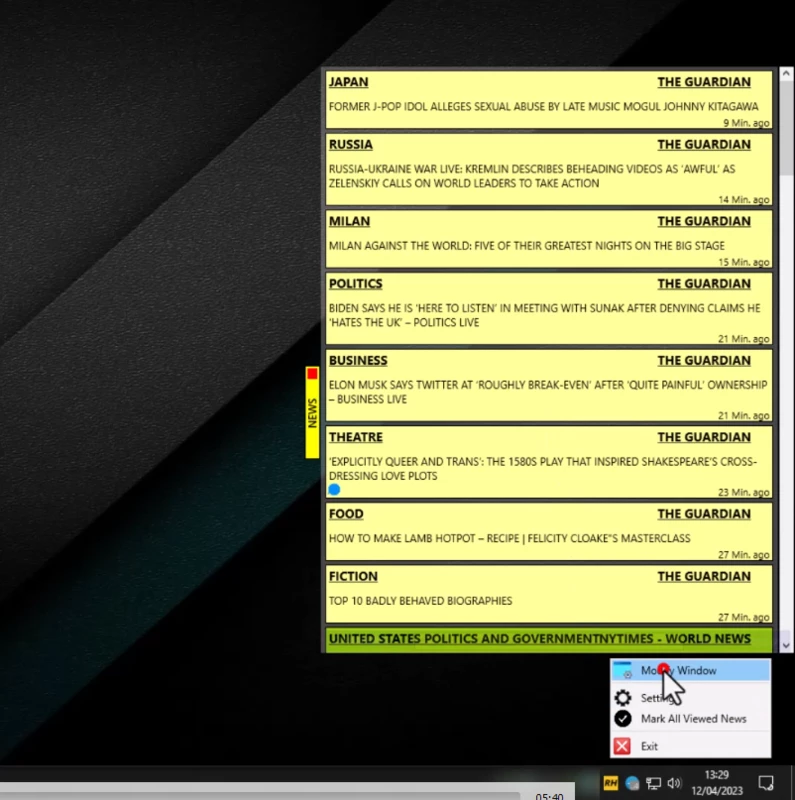
Task: Open the 1580s play Shakespeare headline
Action: [x=543, y=468]
